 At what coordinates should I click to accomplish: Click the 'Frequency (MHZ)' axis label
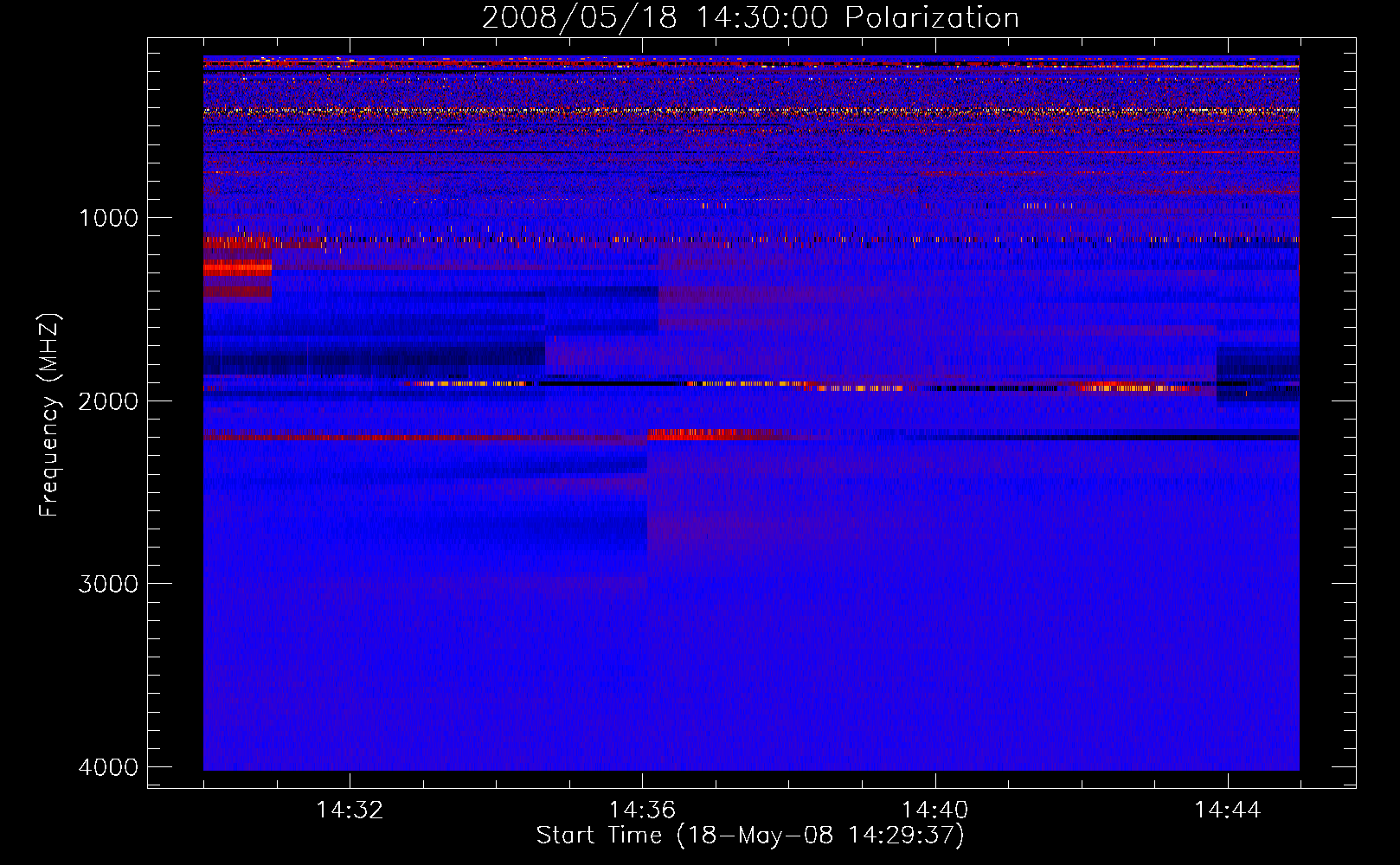point(49,415)
